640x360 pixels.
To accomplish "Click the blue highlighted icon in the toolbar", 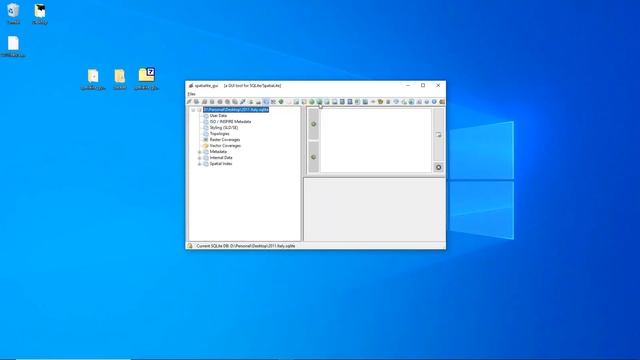I will [x=266, y=102].
